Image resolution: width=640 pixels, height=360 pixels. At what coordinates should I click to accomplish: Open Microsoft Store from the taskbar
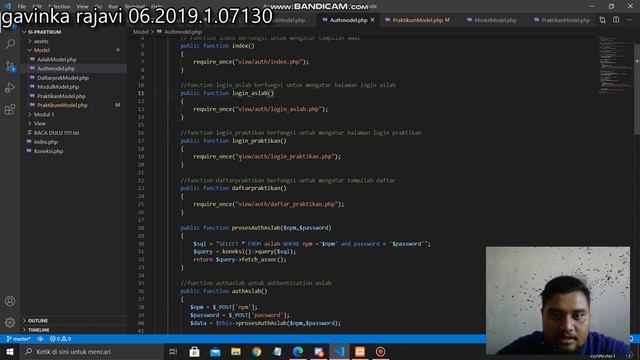(x=194, y=351)
